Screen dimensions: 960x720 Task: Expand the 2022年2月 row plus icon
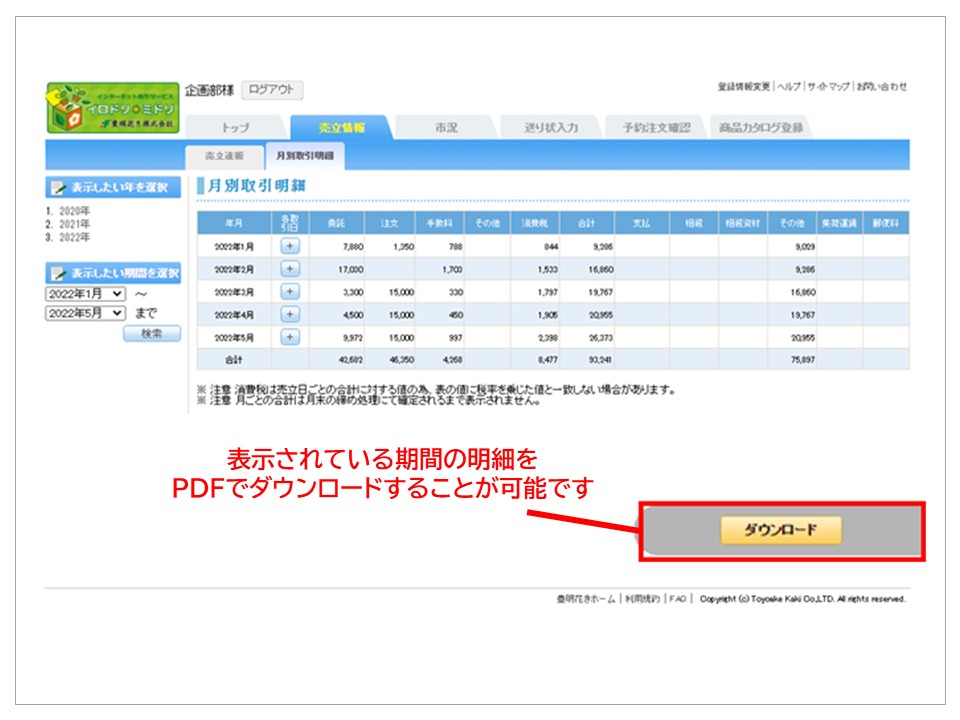pyautogui.click(x=290, y=268)
